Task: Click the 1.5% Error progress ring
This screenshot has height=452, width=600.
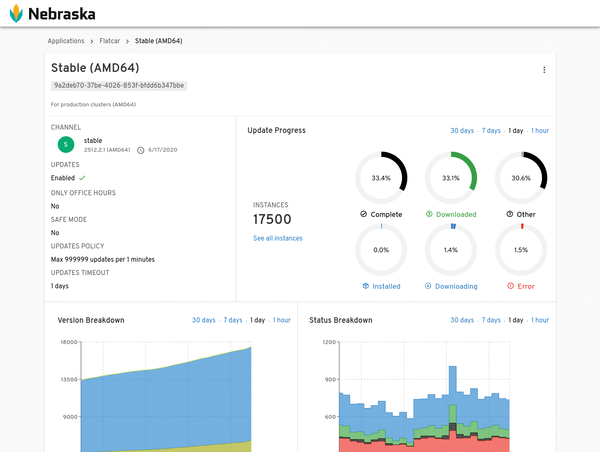Action: point(521,250)
